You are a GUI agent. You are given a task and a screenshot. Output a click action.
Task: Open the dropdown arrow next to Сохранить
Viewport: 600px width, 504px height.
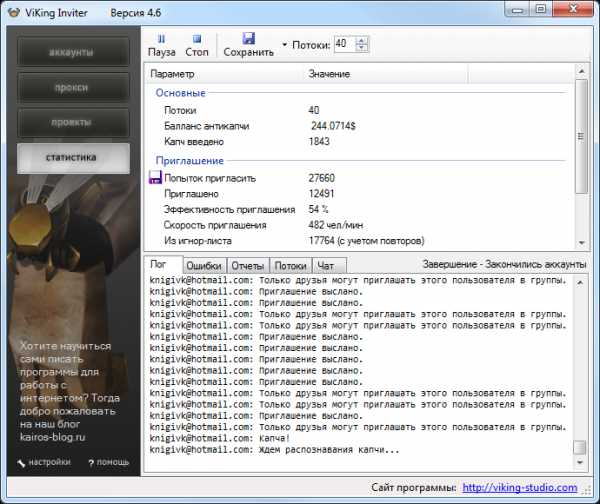click(284, 45)
